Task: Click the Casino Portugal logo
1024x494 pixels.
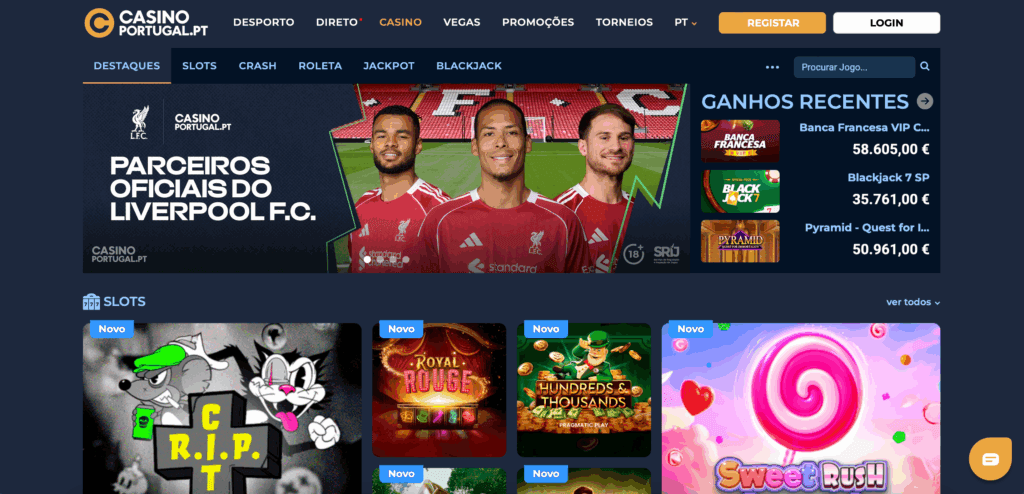Action: point(146,23)
